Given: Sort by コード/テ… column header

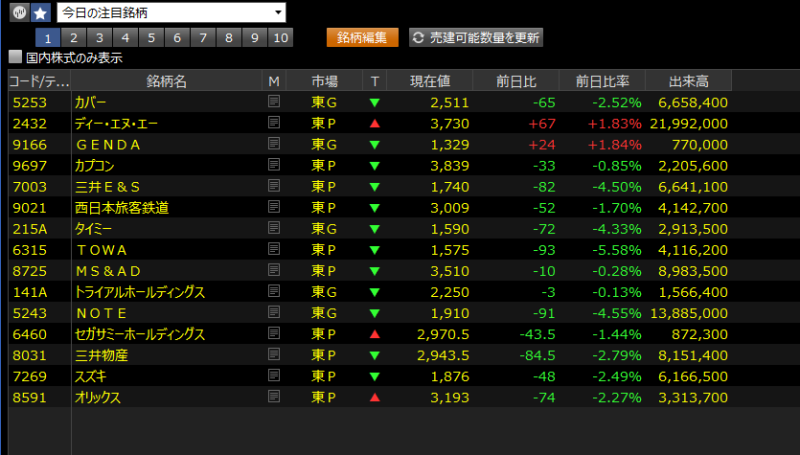Looking at the screenshot, I should point(39,81).
